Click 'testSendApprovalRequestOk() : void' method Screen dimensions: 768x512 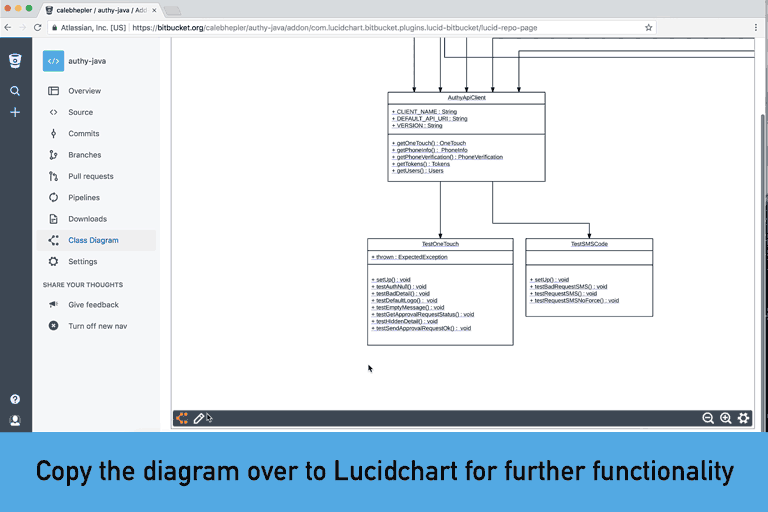[x=421, y=328]
